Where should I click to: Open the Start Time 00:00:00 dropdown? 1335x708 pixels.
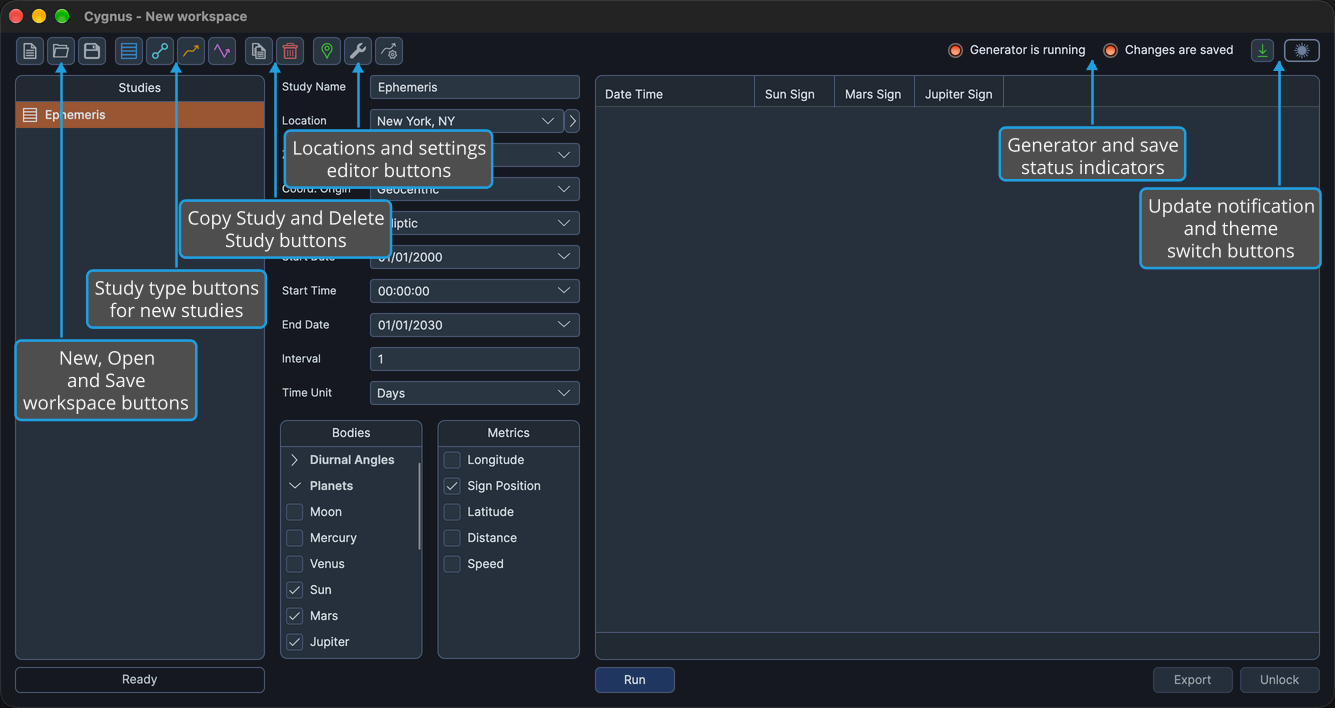474,291
